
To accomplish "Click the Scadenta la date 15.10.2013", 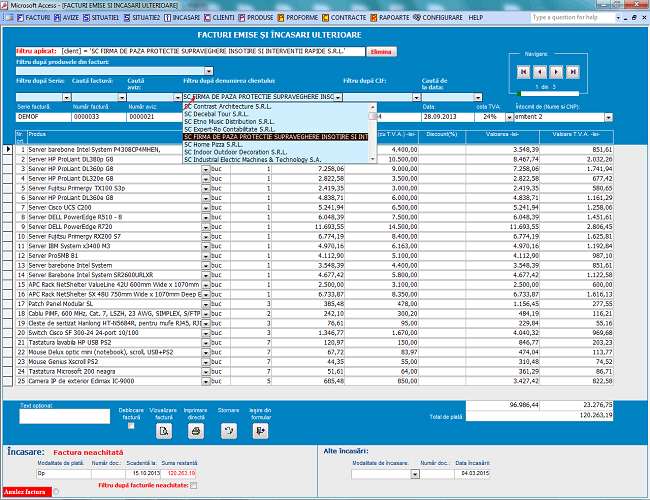I will click(x=143, y=474).
